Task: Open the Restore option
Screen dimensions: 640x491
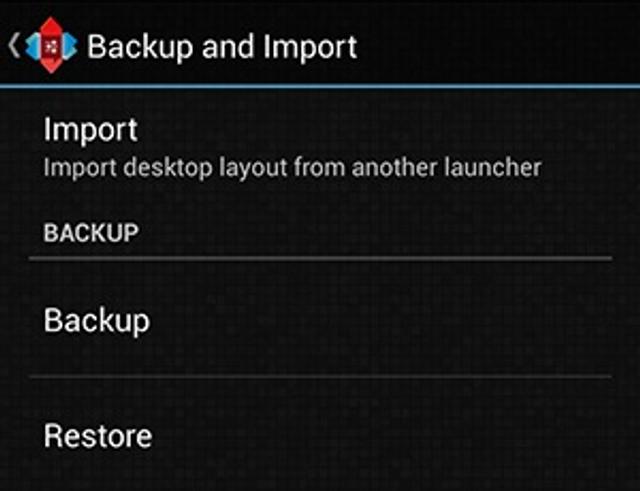Action: (97, 436)
